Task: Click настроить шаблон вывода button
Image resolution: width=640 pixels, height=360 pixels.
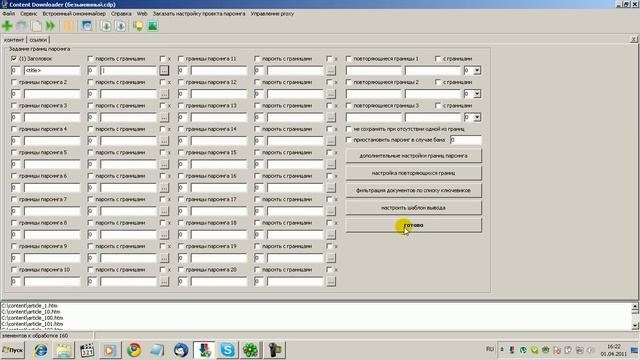Action: [x=413, y=208]
